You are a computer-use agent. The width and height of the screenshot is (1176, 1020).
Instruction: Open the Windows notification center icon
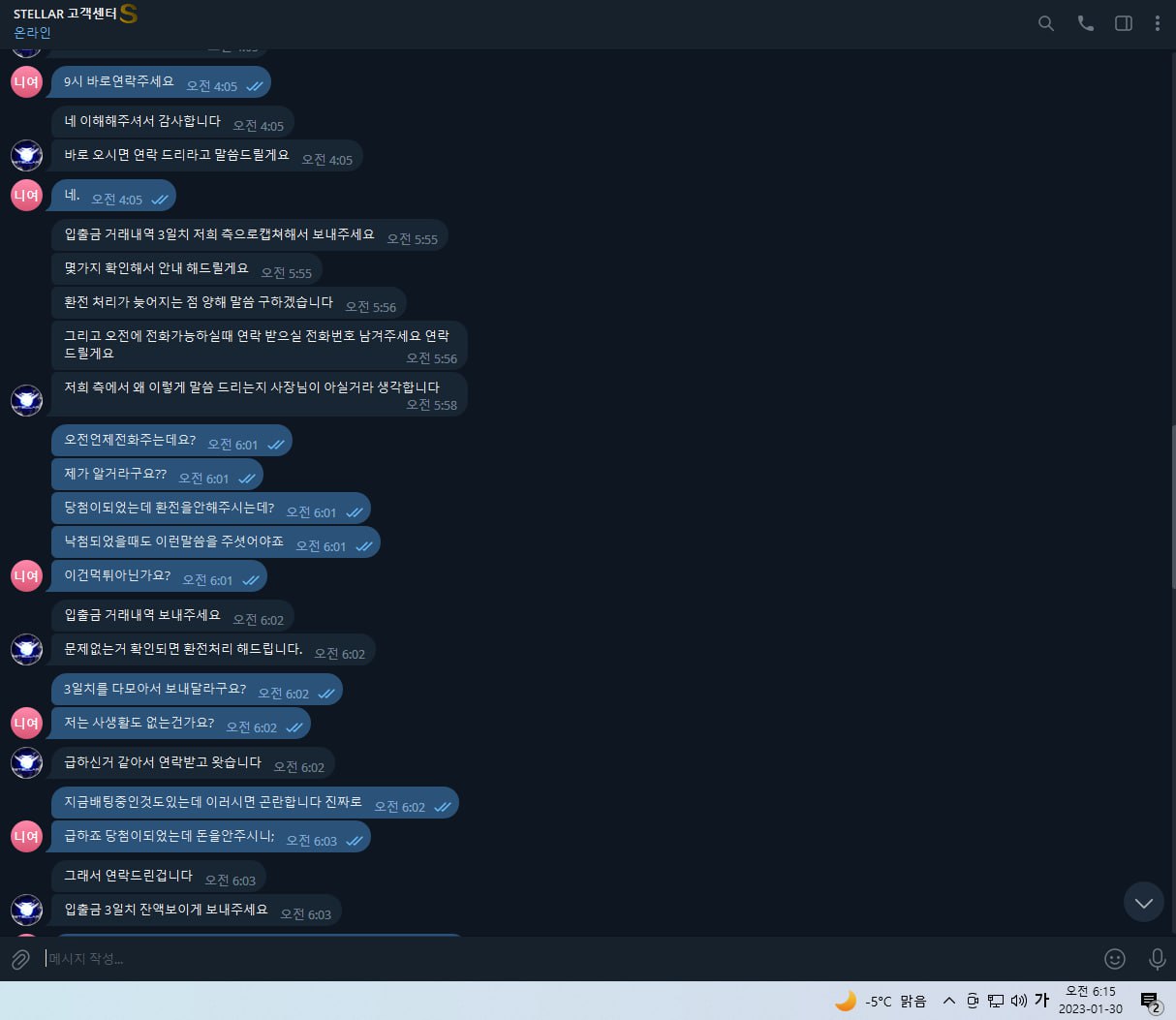[x=1150, y=1002]
